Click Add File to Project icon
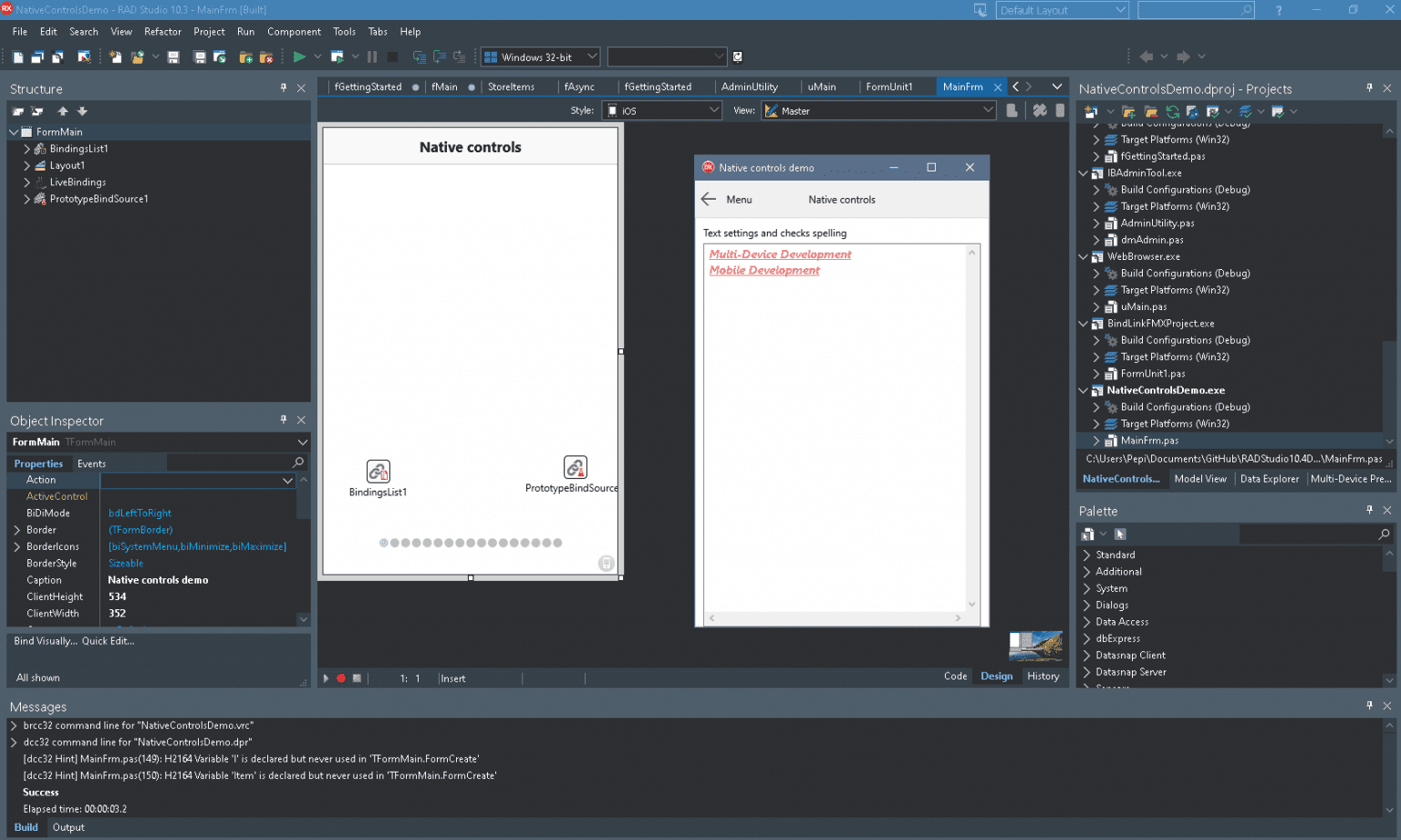This screenshot has width=1401, height=840. [245, 57]
